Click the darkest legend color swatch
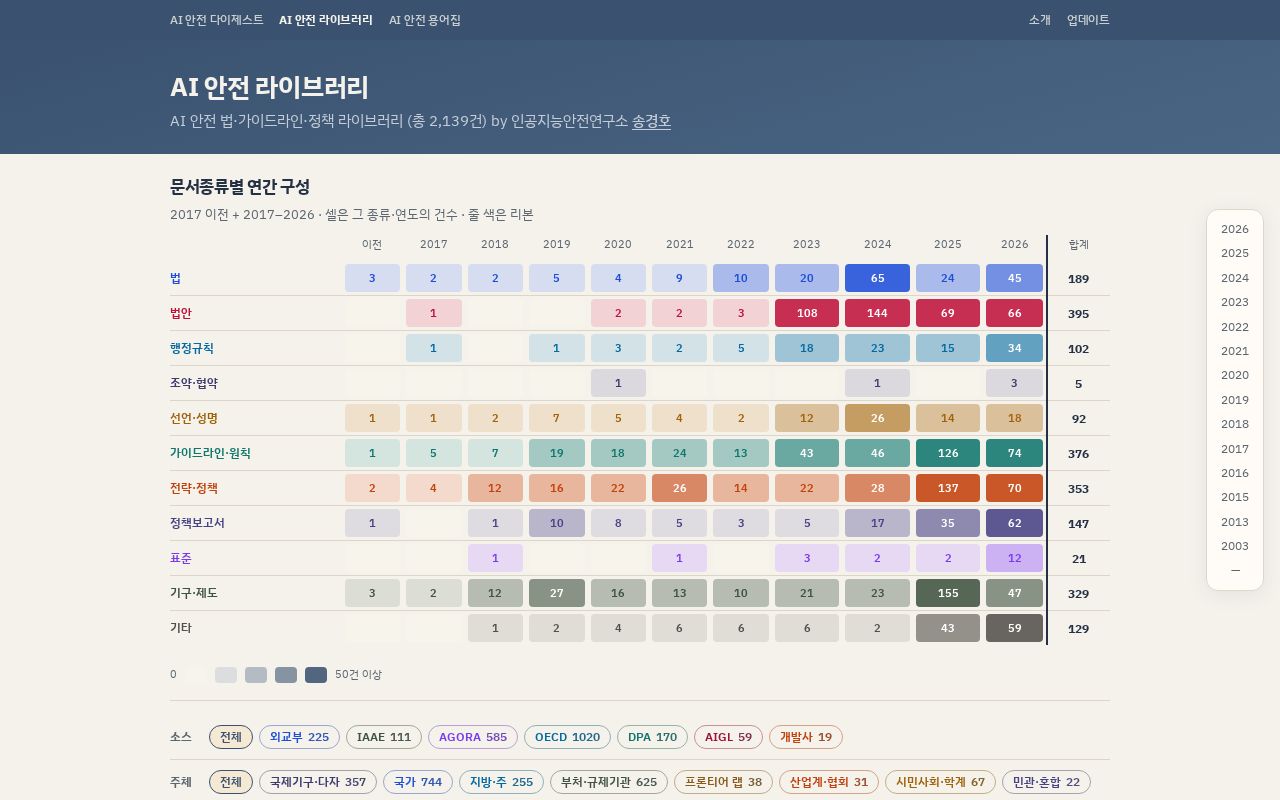 point(316,675)
